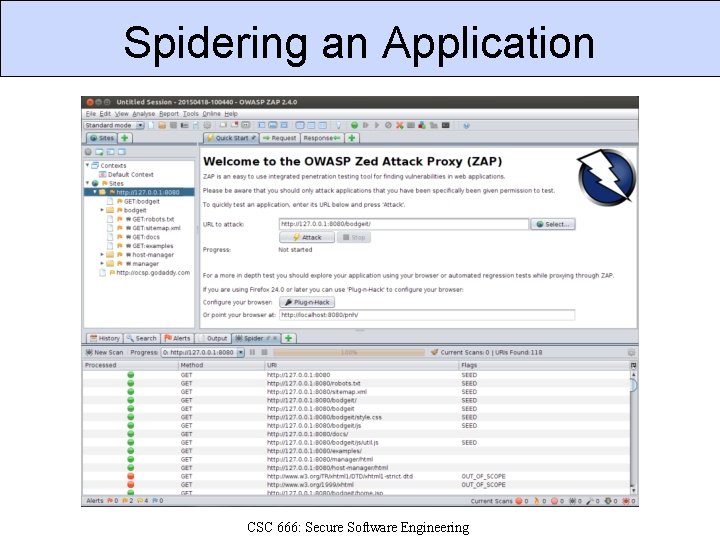Click the Step forward toolbar icon
The image size is (720, 540).
click(366, 125)
